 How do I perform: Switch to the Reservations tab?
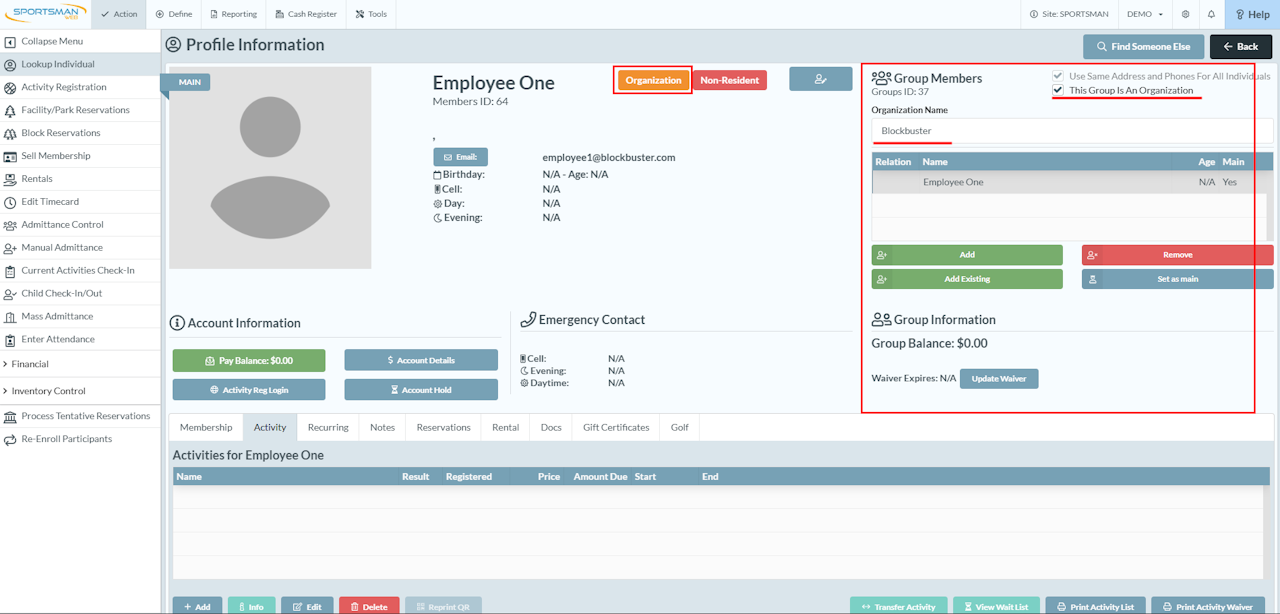click(x=443, y=427)
